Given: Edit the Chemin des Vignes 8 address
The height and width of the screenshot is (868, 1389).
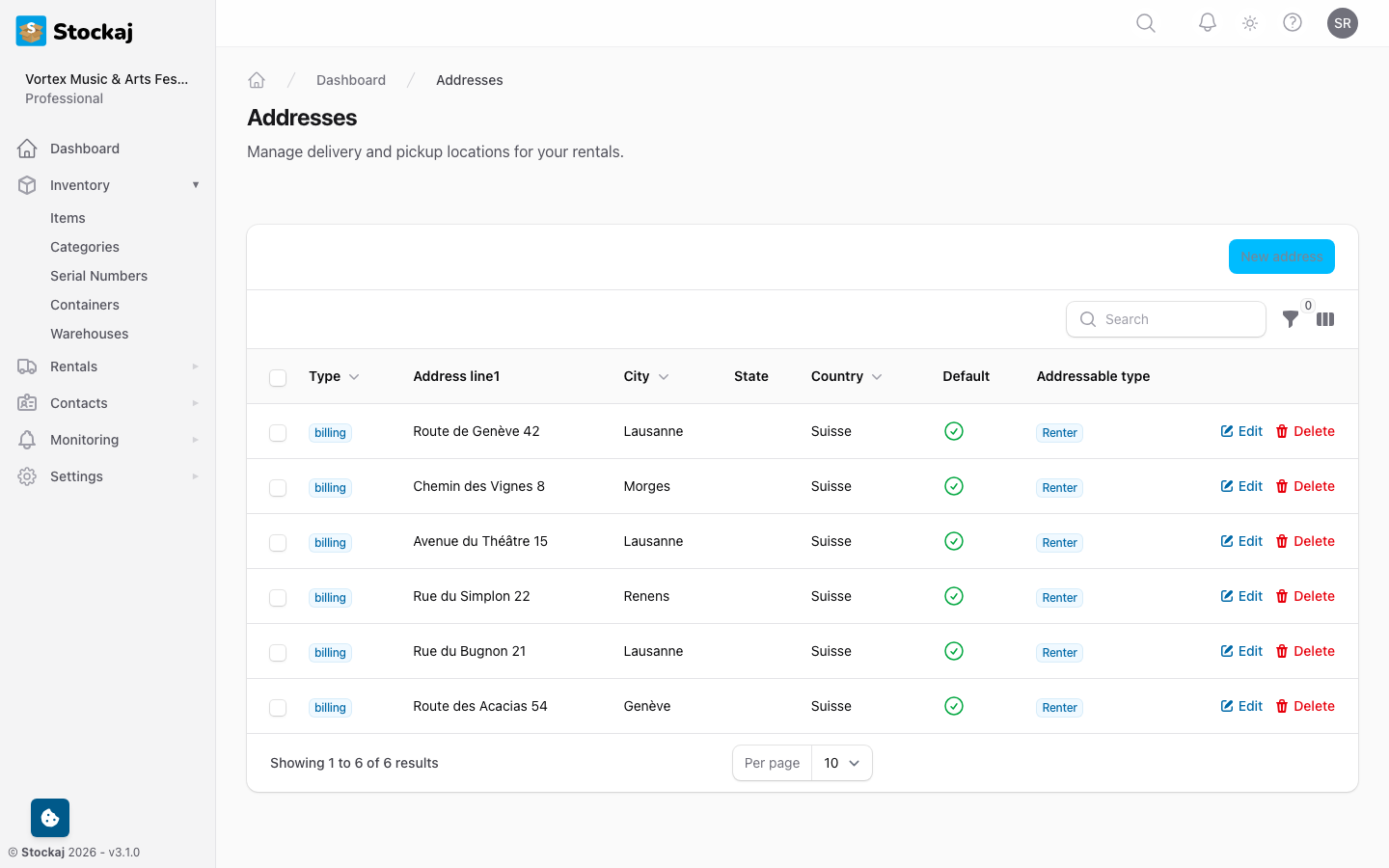Looking at the screenshot, I should (1241, 485).
